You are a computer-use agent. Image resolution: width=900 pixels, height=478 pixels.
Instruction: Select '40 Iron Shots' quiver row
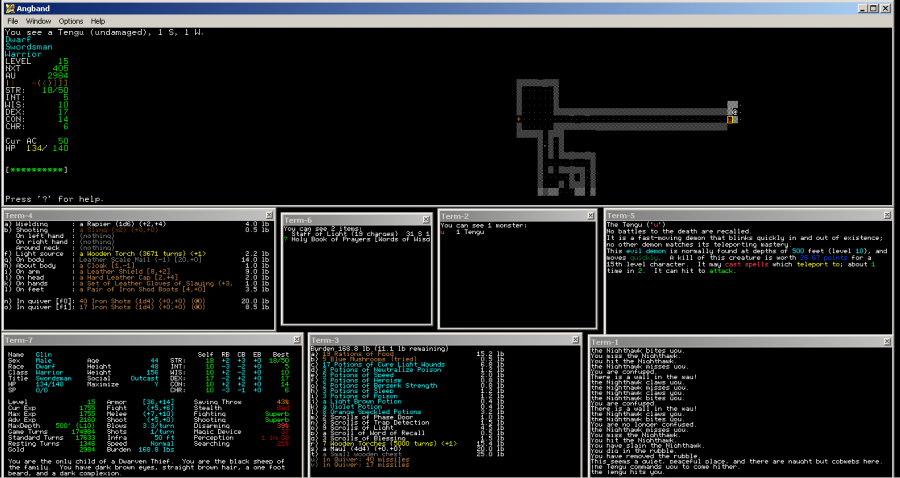click(137, 301)
